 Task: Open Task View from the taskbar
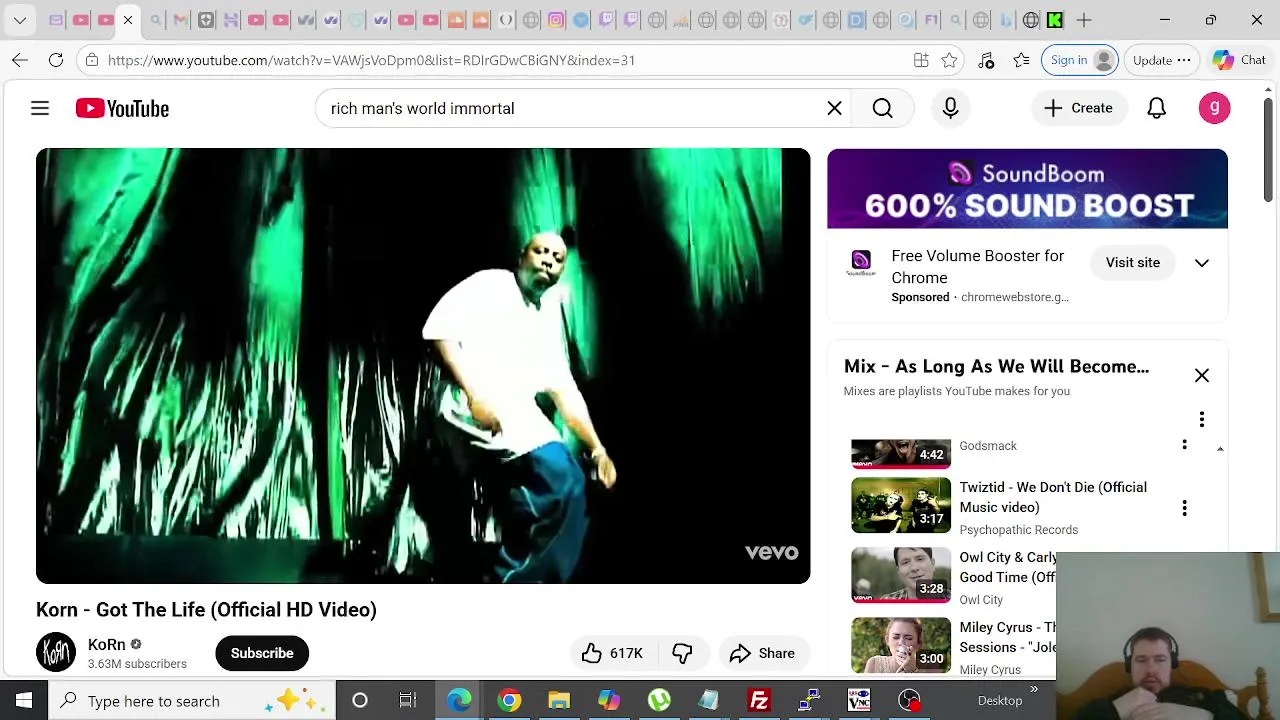point(408,701)
